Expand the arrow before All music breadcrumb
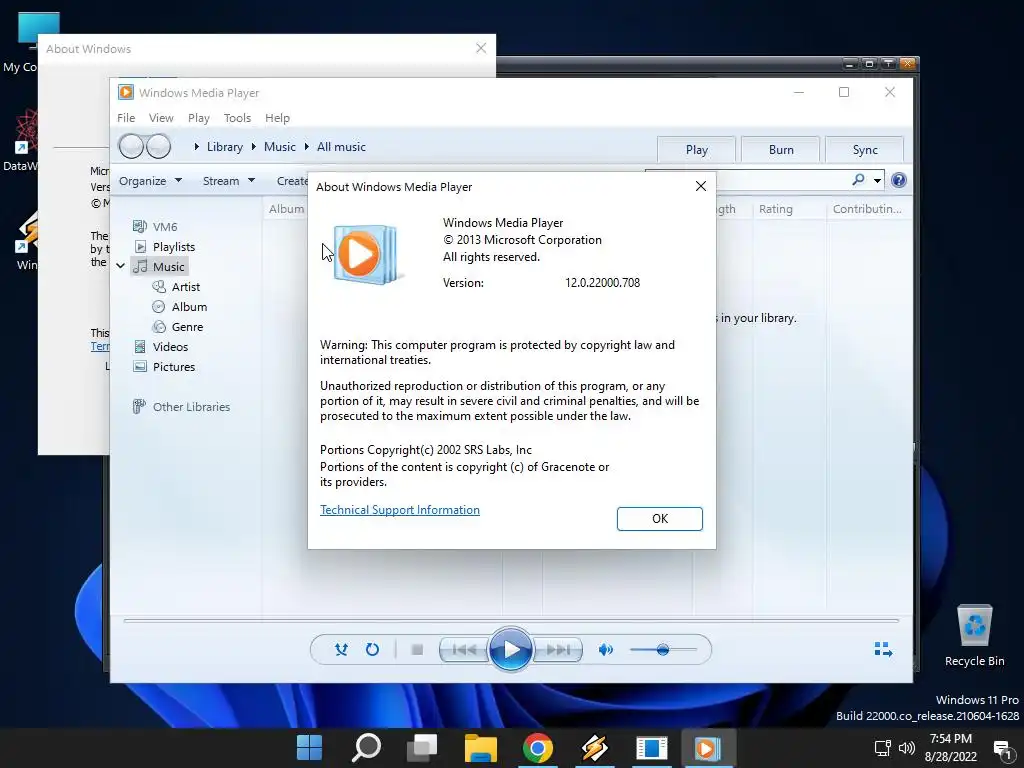The width and height of the screenshot is (1024, 768). click(x=306, y=147)
